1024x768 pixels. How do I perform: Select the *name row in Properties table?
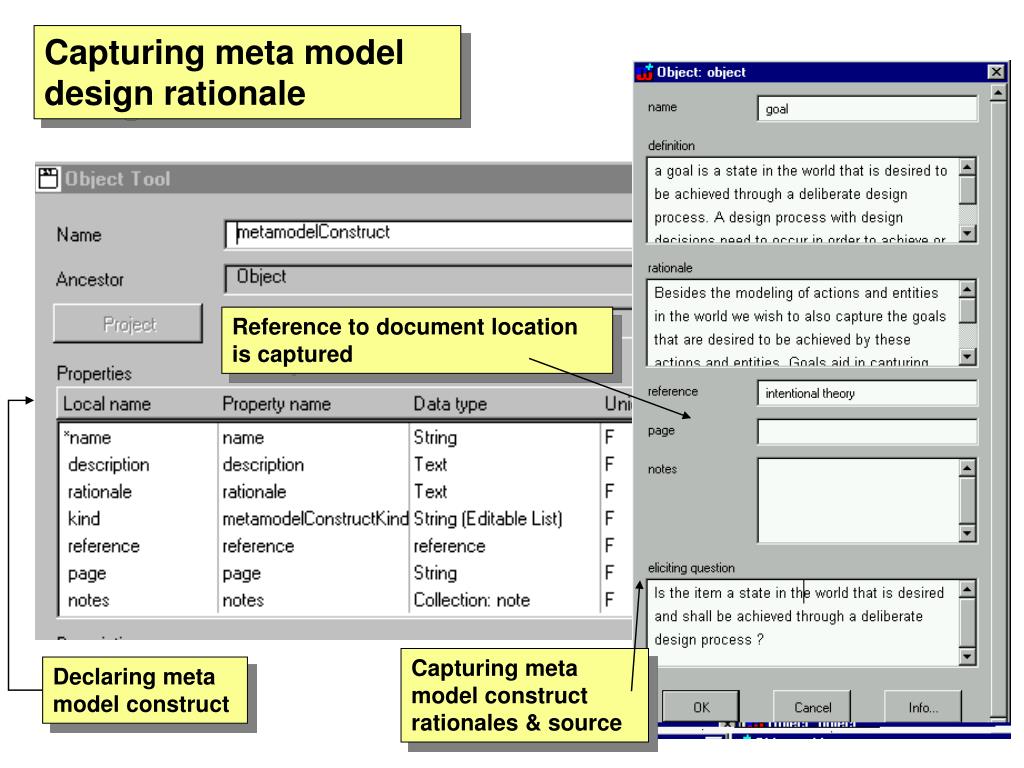tap(329, 438)
